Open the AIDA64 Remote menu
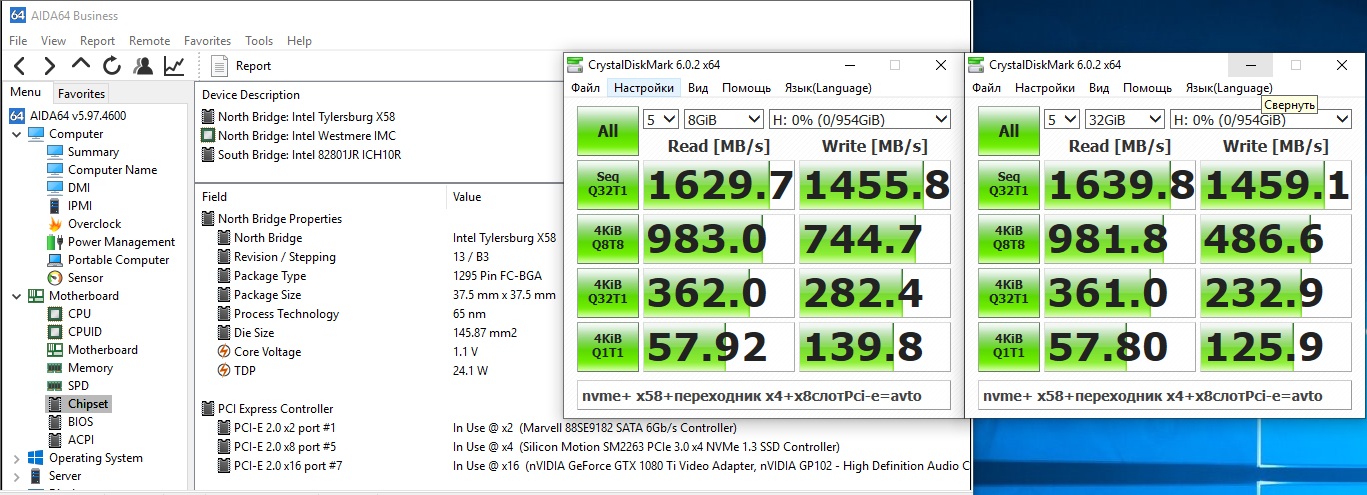Viewport: 1367px width, 495px height. click(150, 41)
